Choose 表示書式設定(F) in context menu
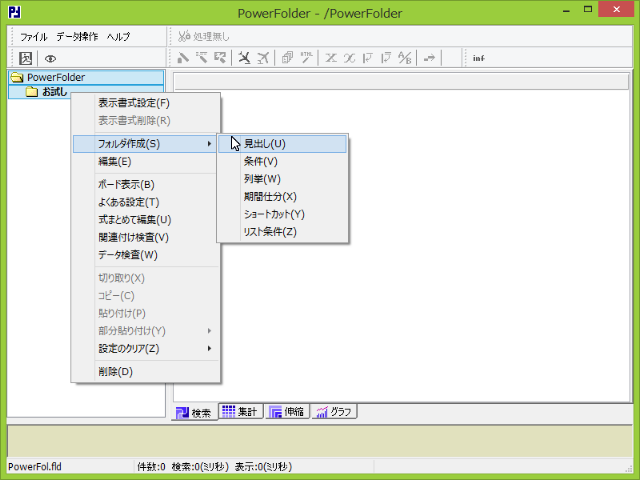 146,103
